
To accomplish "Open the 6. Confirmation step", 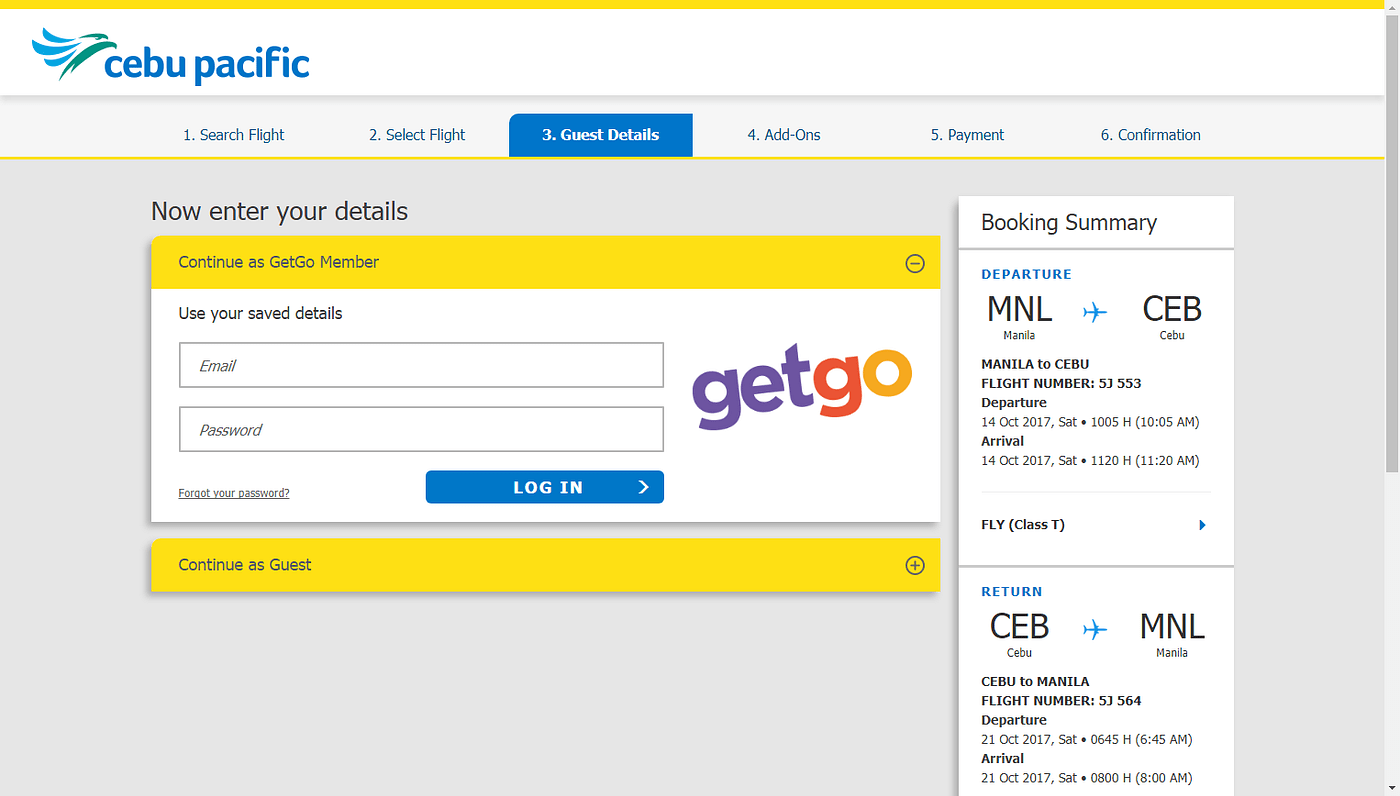I will point(1151,135).
